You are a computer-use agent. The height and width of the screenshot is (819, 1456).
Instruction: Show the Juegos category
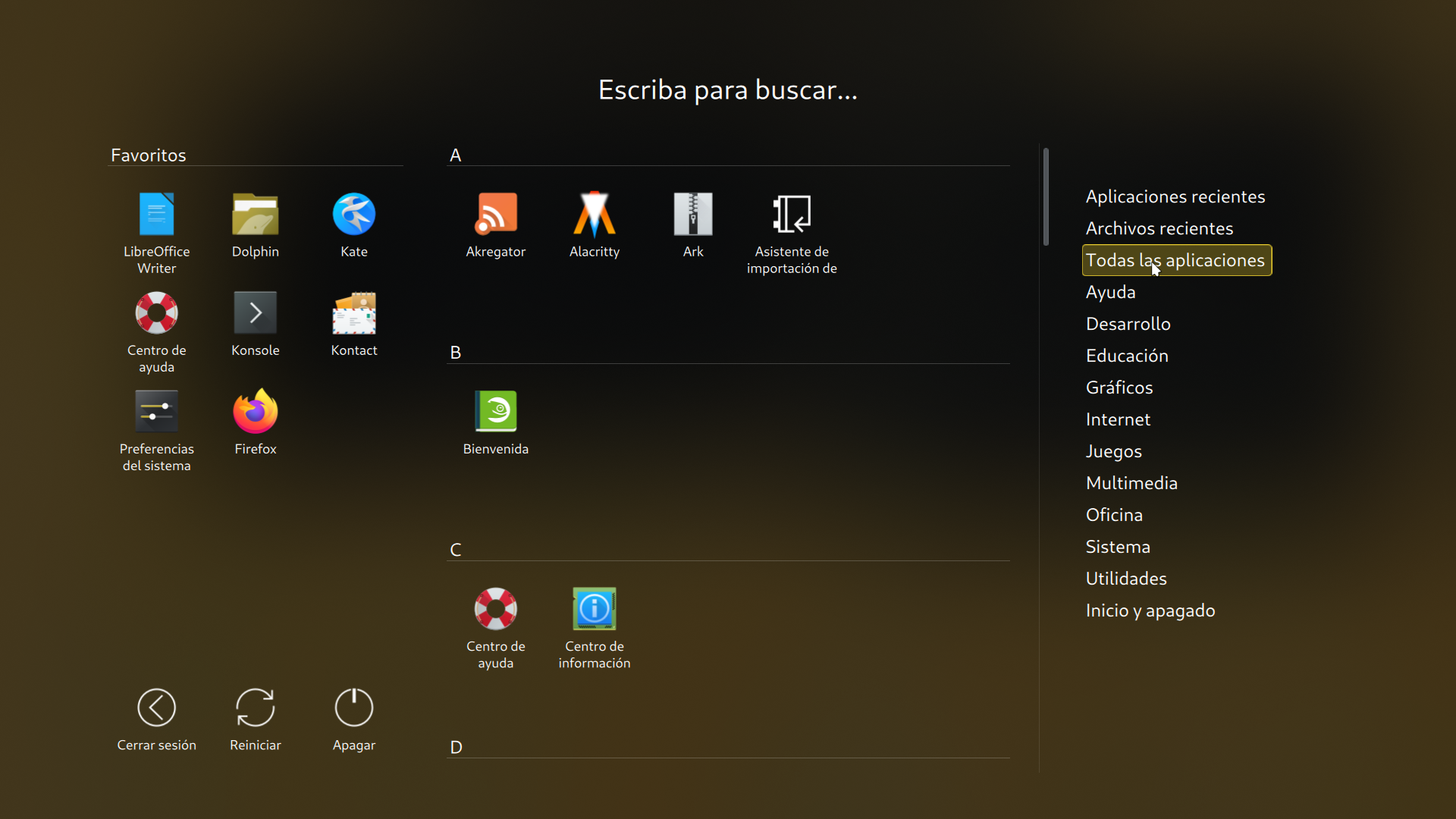coord(1113,451)
